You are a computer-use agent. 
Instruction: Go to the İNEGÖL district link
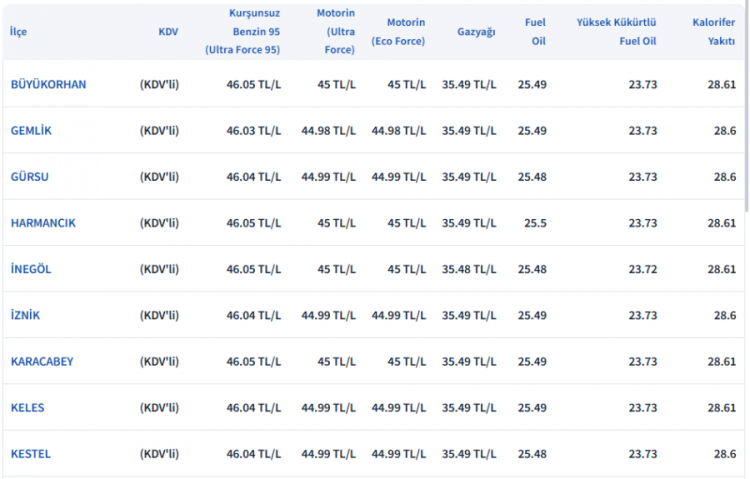[x=32, y=269]
